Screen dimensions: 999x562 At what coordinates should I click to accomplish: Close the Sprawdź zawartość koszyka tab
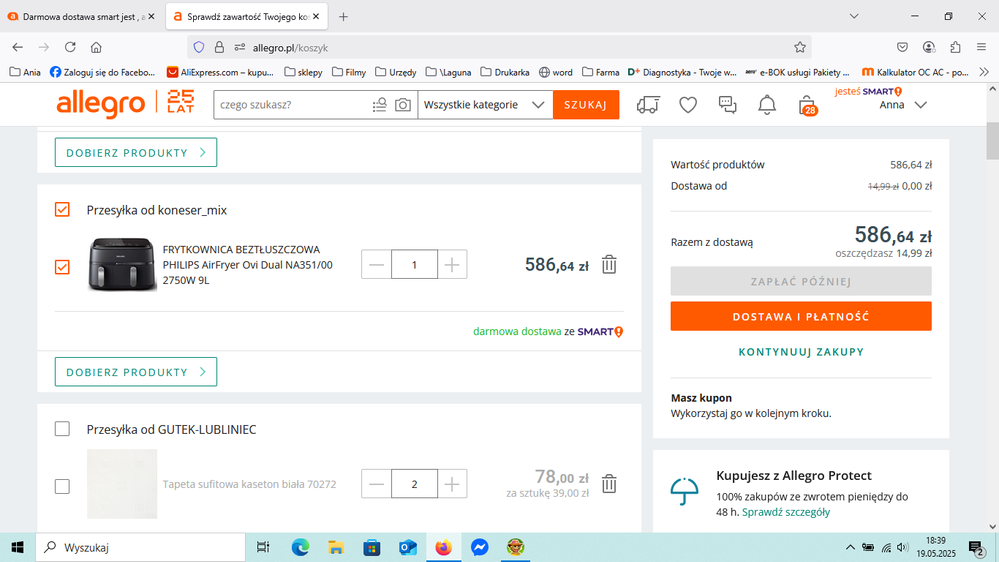click(316, 17)
